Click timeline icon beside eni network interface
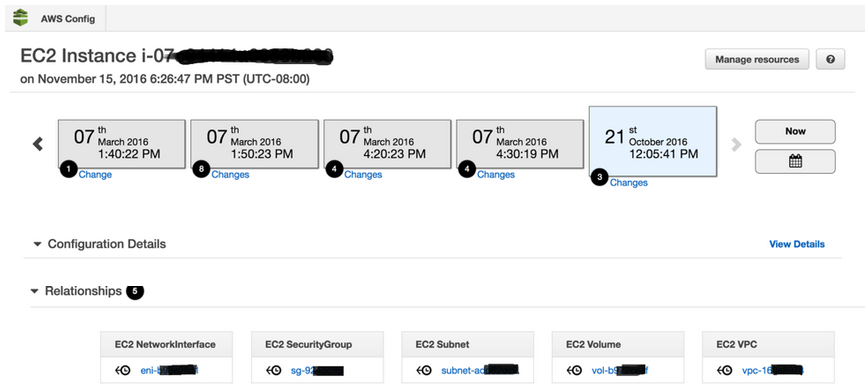The height and width of the screenshot is (391, 868). pyautogui.click(x=123, y=371)
